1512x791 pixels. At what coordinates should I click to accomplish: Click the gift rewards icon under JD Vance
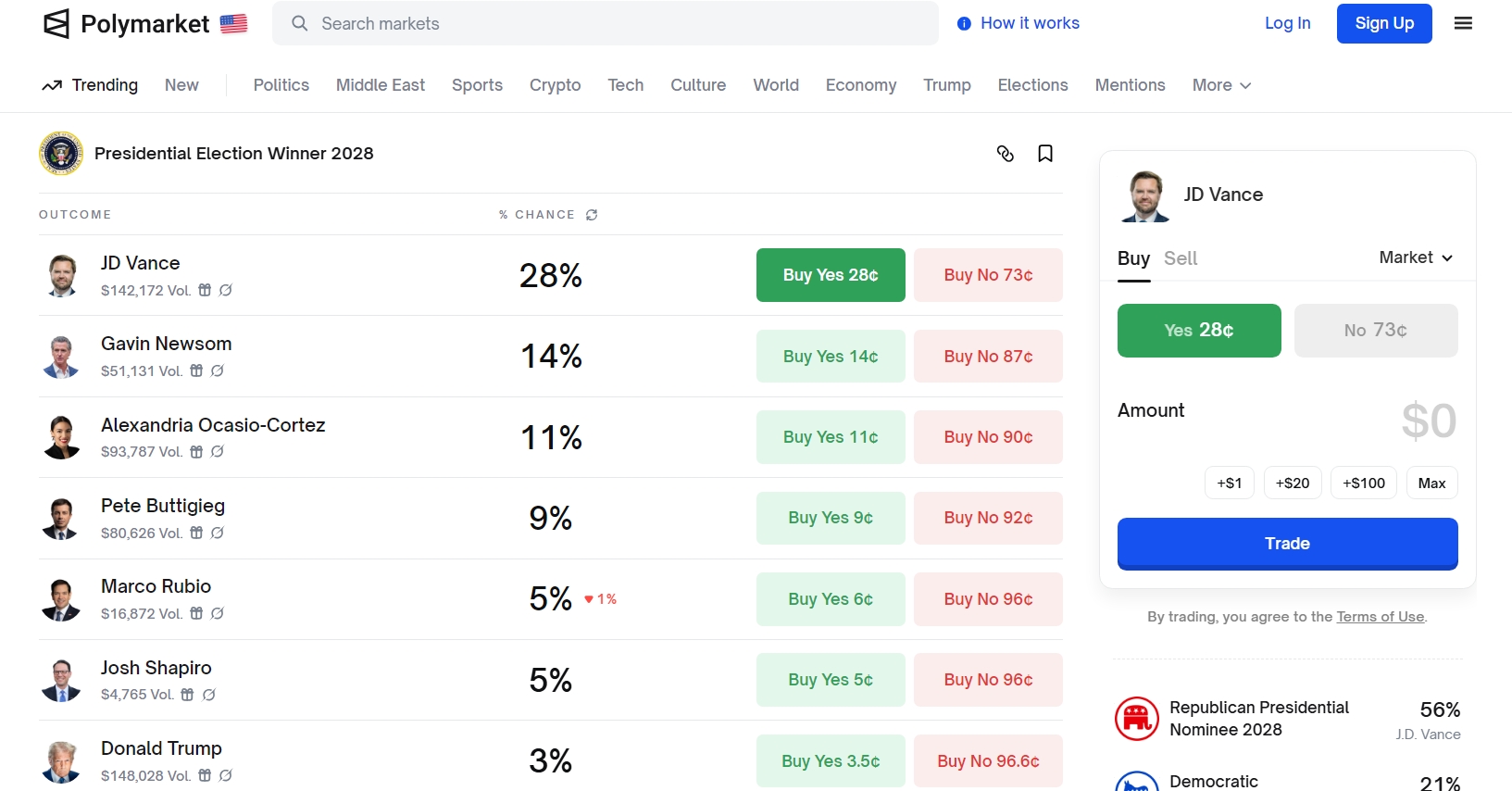[205, 290]
